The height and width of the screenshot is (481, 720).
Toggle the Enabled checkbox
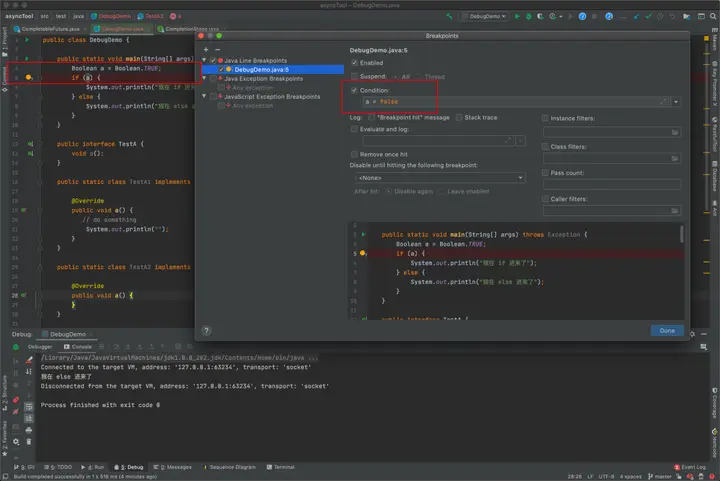[354, 62]
